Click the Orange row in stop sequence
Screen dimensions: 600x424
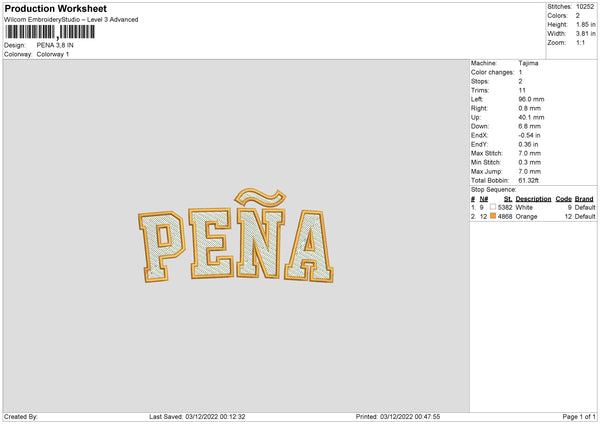(533, 216)
